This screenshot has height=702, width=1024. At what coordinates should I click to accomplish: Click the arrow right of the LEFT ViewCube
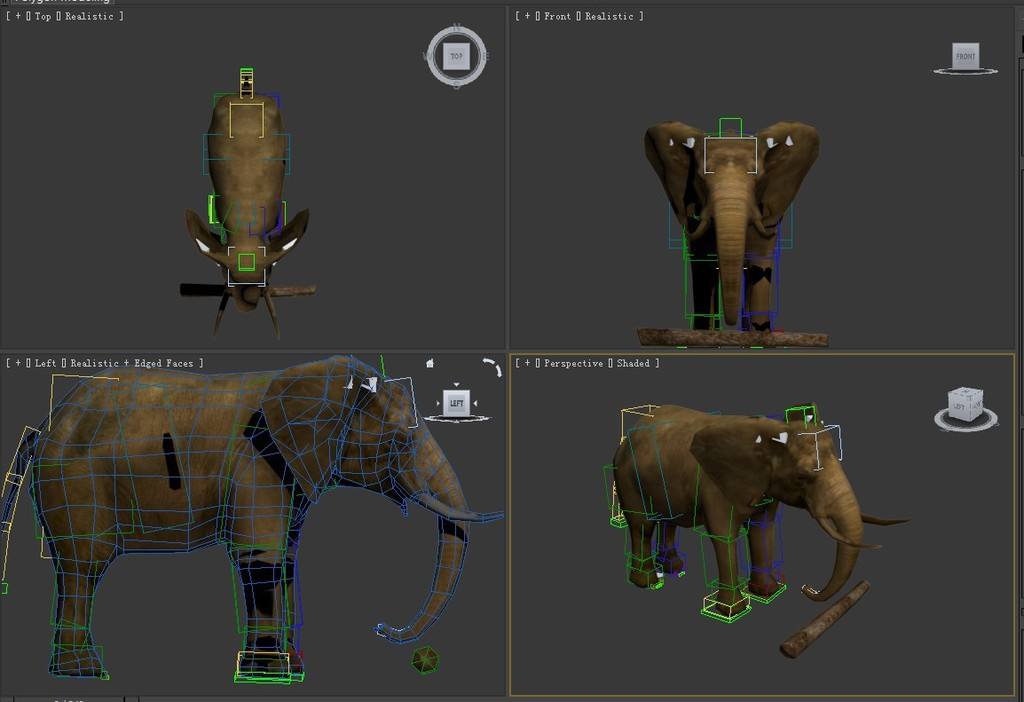pyautogui.click(x=475, y=404)
